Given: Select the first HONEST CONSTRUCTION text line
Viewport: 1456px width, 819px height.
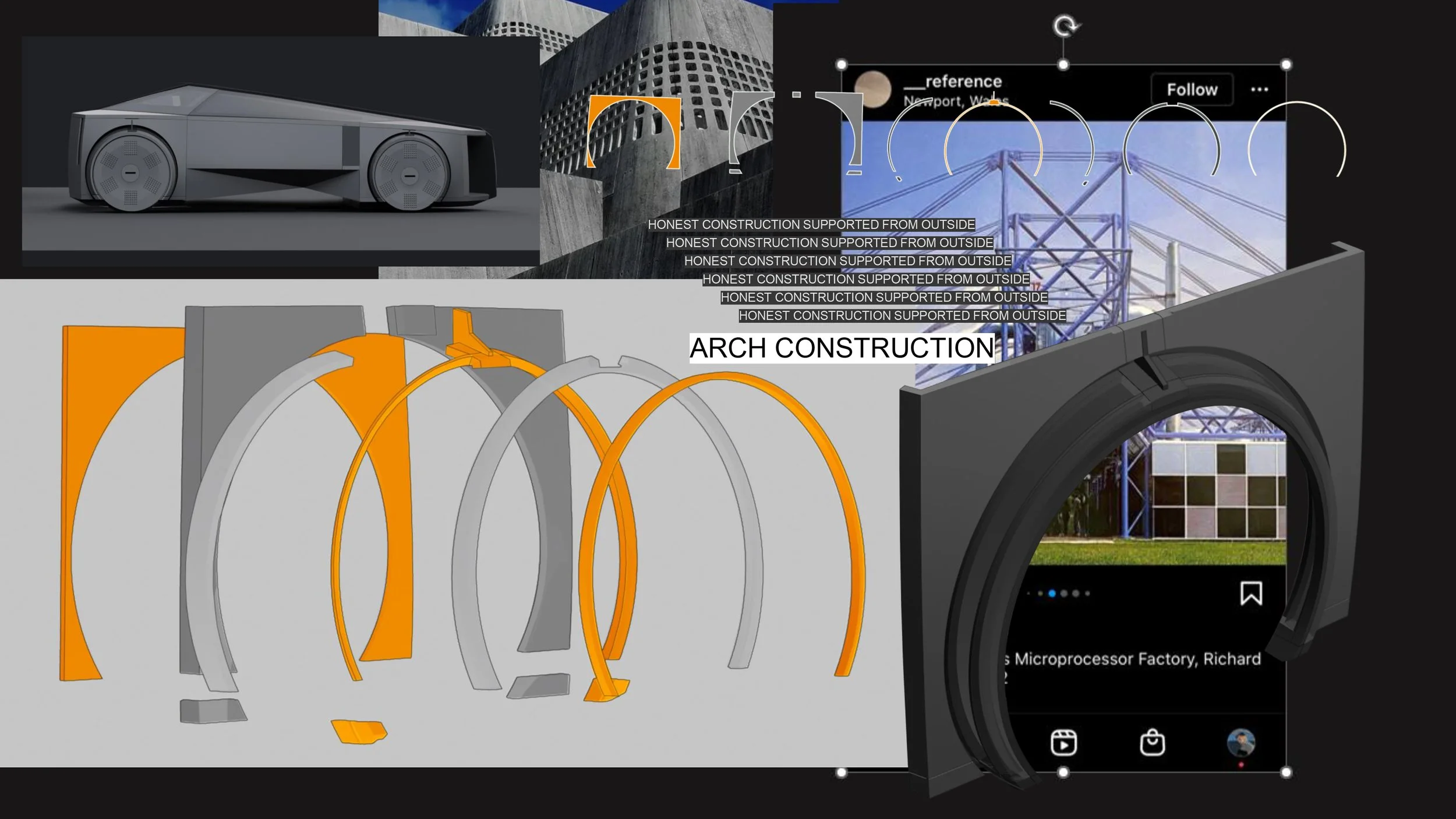Looking at the screenshot, I should click(x=811, y=225).
